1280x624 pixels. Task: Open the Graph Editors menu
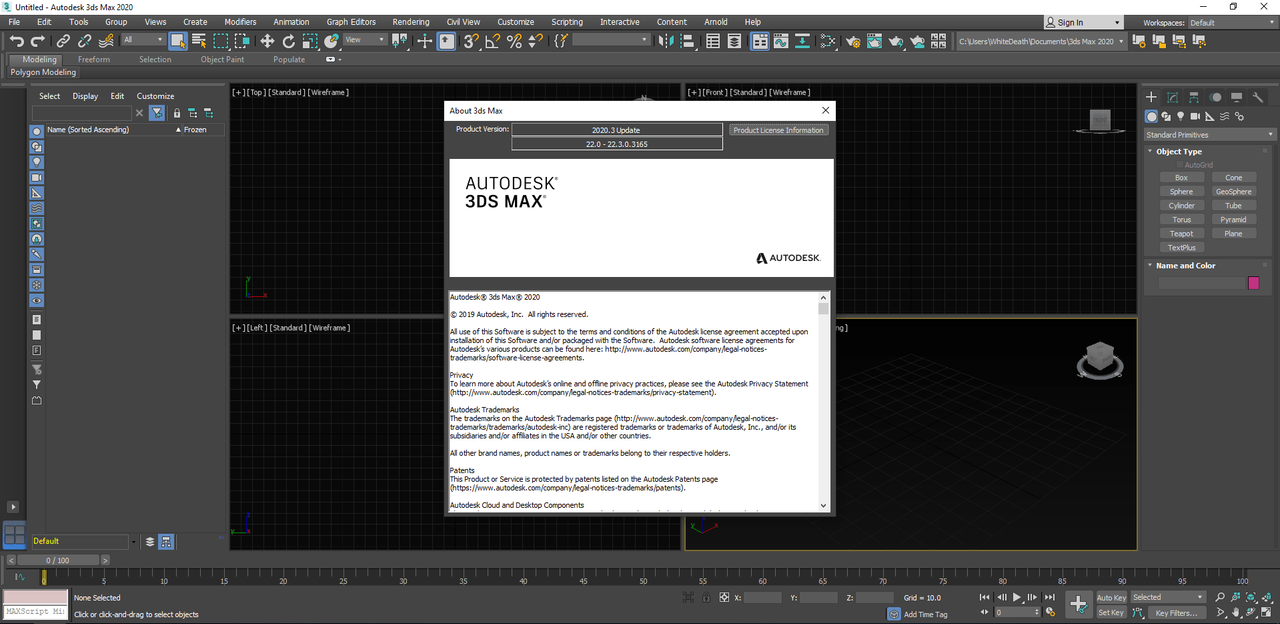point(351,22)
